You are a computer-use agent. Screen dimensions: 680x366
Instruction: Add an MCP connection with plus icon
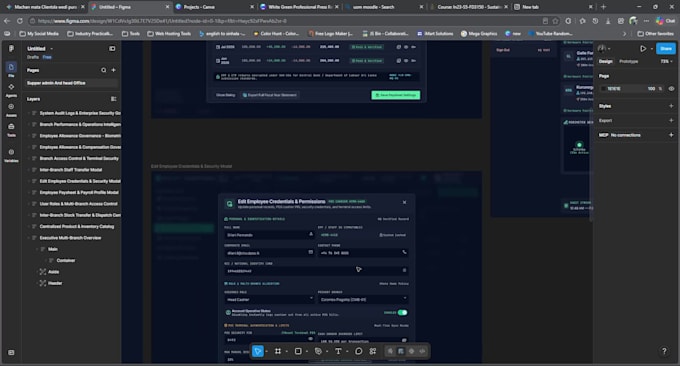pos(671,135)
